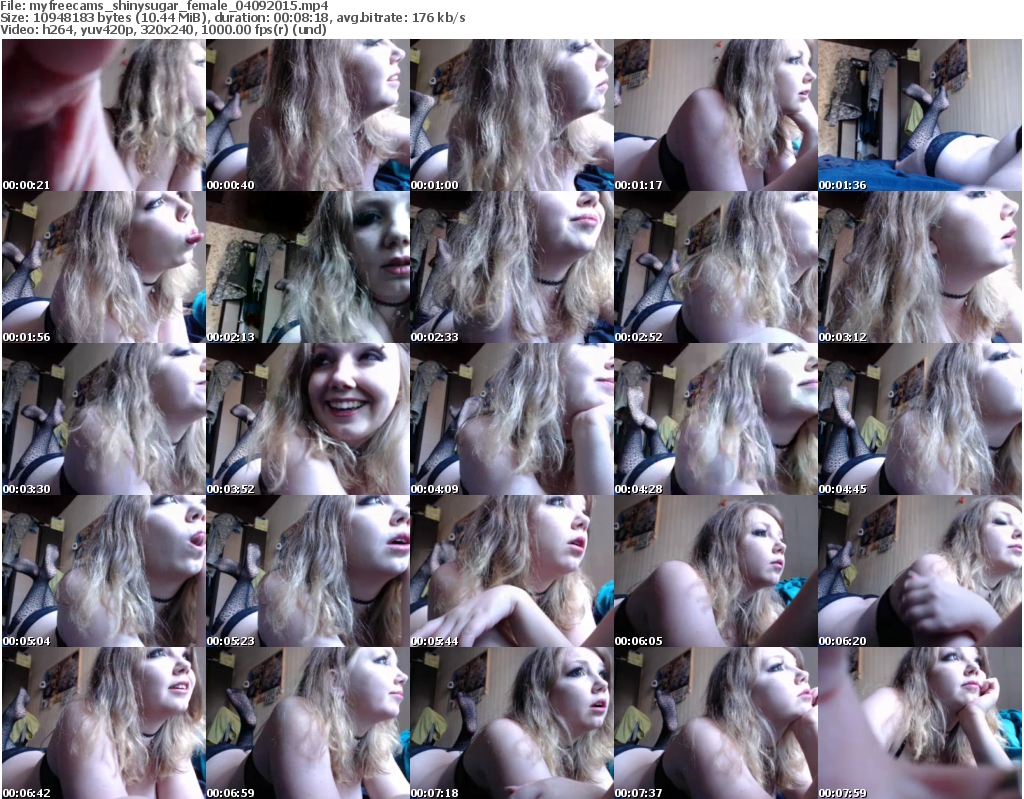Pick the frame at 00:05:04
Viewport: 1024px width, 799px height.
104,571
